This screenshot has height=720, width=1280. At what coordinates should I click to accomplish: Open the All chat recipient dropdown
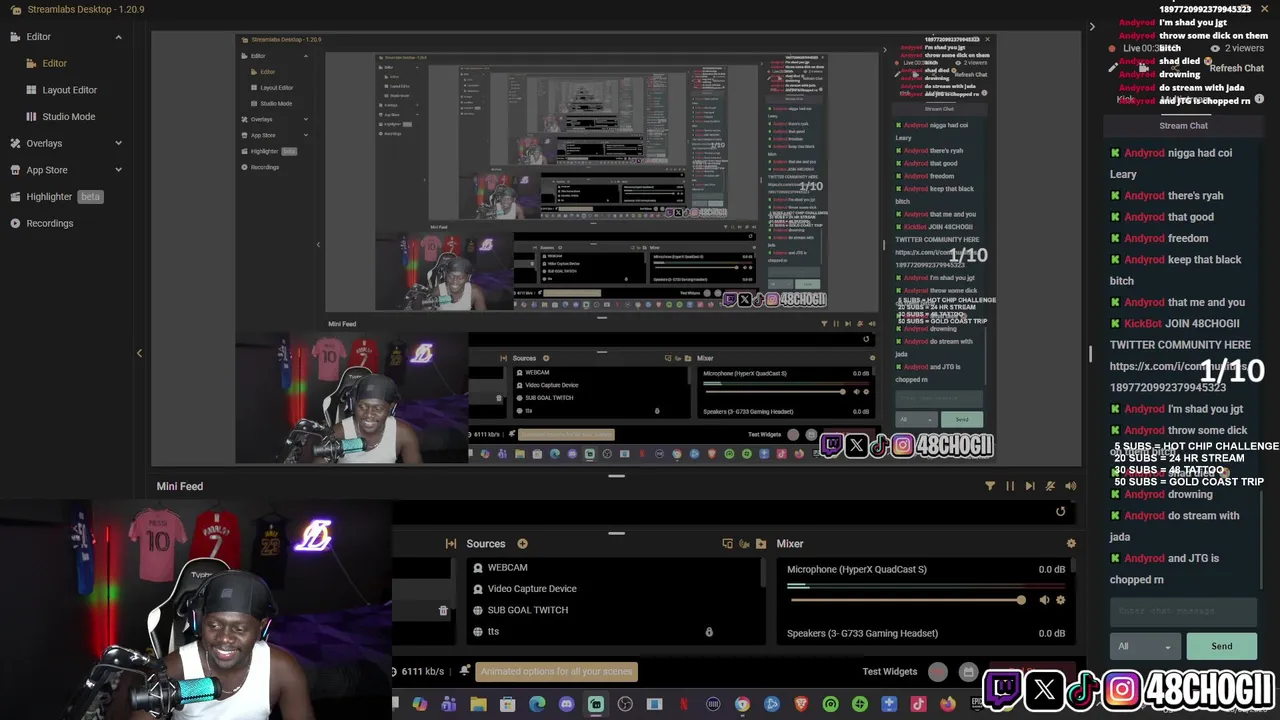[1144, 647]
